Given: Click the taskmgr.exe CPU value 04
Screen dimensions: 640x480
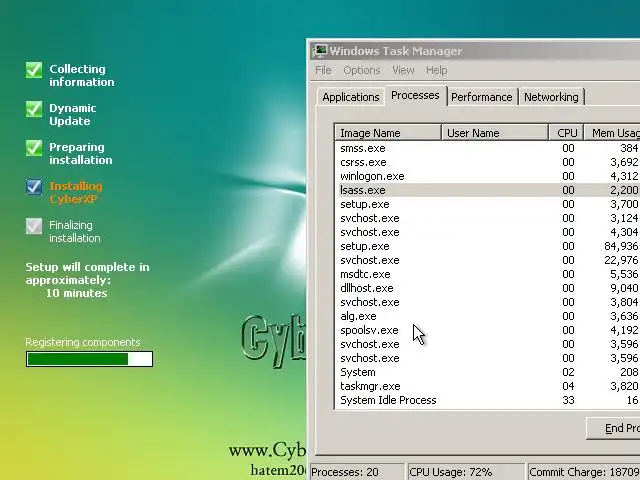Looking at the screenshot, I should [x=568, y=386].
